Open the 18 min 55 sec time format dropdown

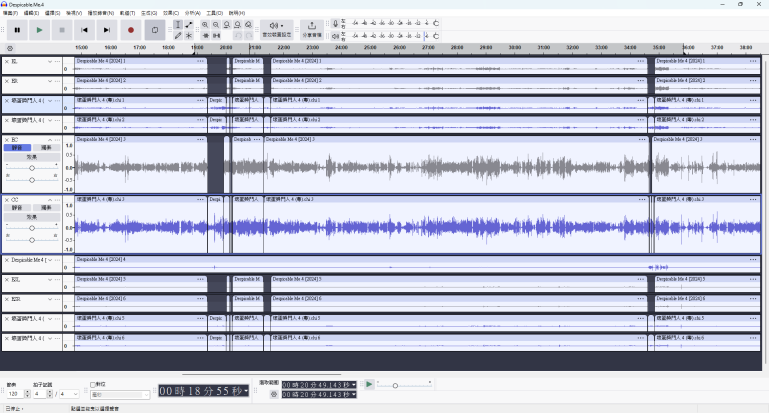[x=246, y=391]
